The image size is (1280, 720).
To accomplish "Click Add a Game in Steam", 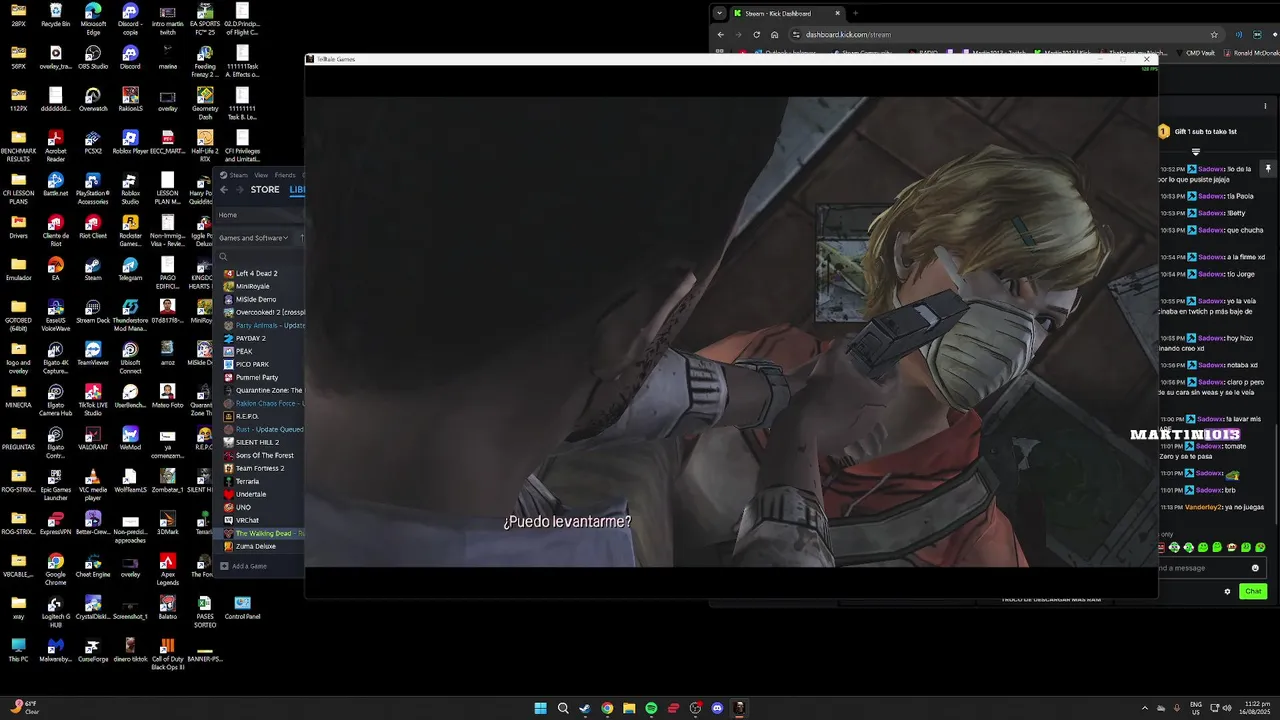I will pyautogui.click(x=244, y=566).
